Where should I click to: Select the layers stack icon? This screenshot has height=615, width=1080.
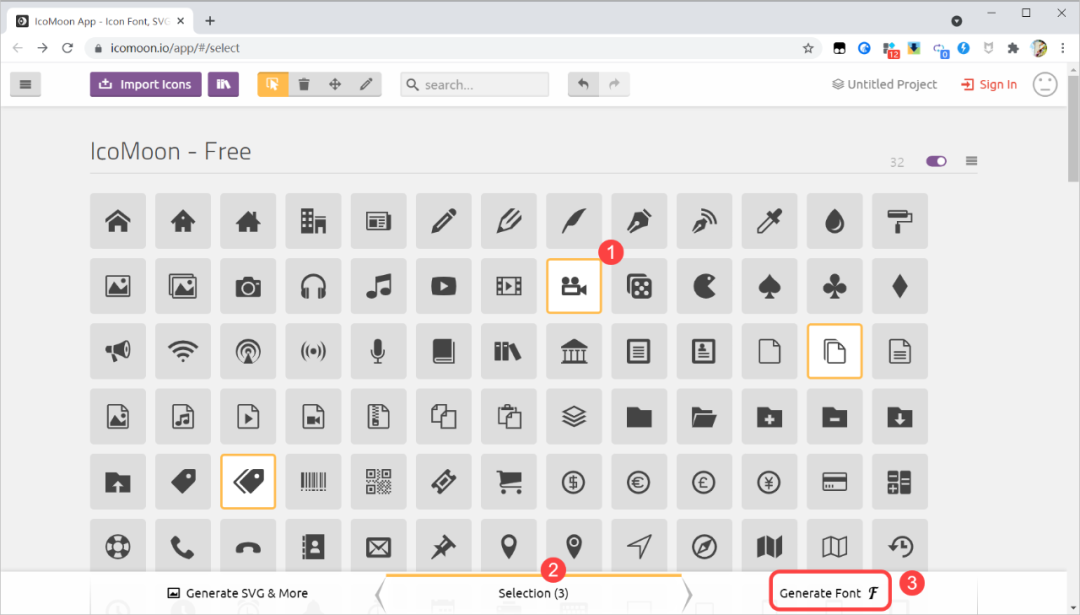coord(574,416)
